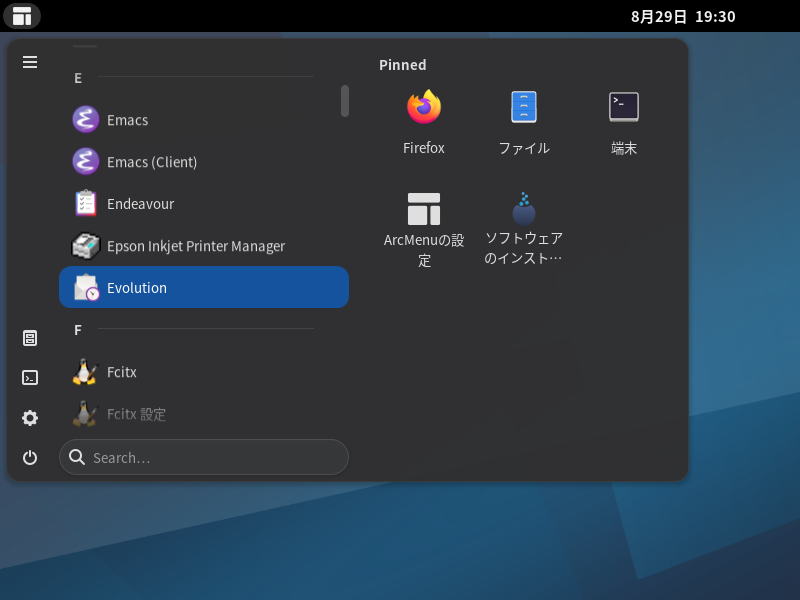The height and width of the screenshot is (600, 800).
Task: Click the power button in sidebar
Action: click(x=30, y=458)
